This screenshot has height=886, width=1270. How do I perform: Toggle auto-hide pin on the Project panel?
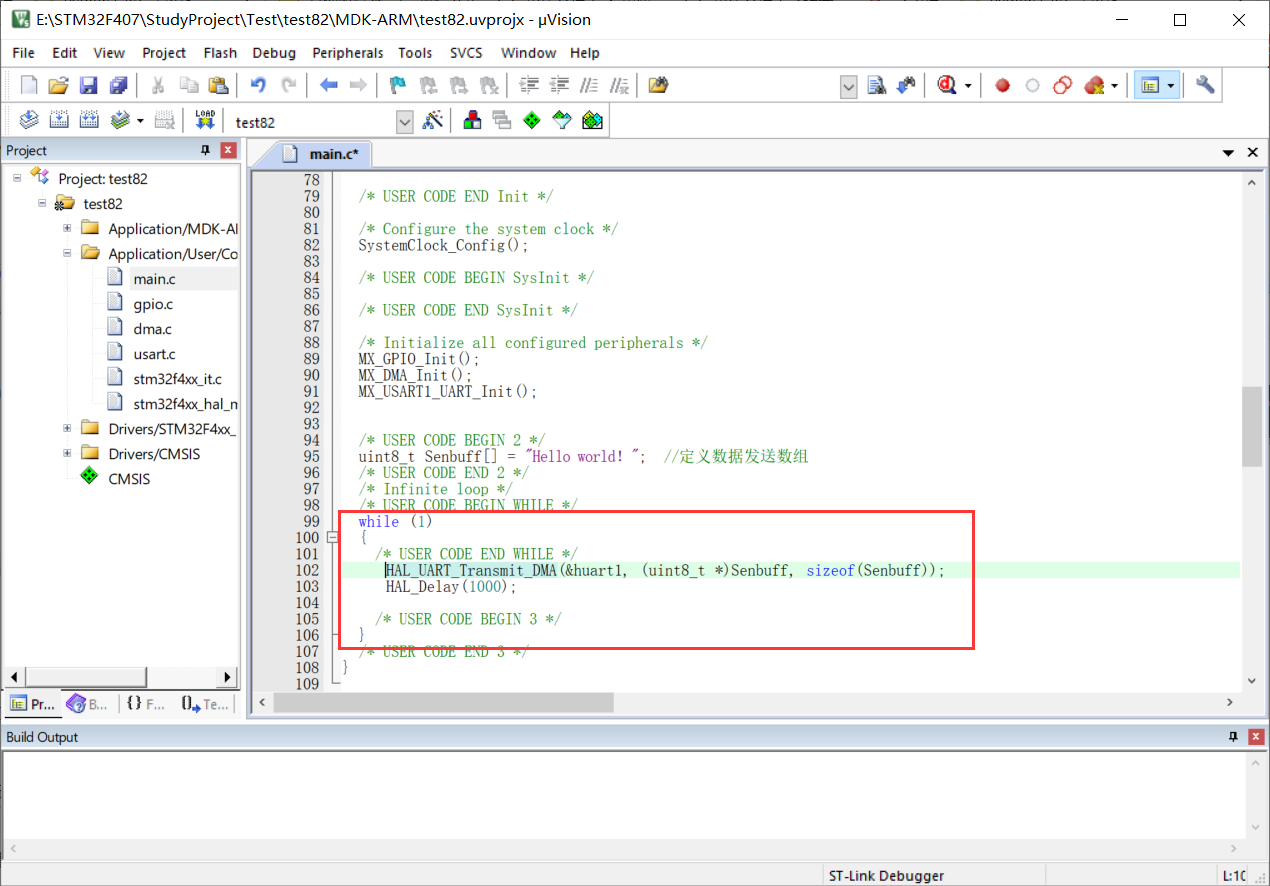206,149
